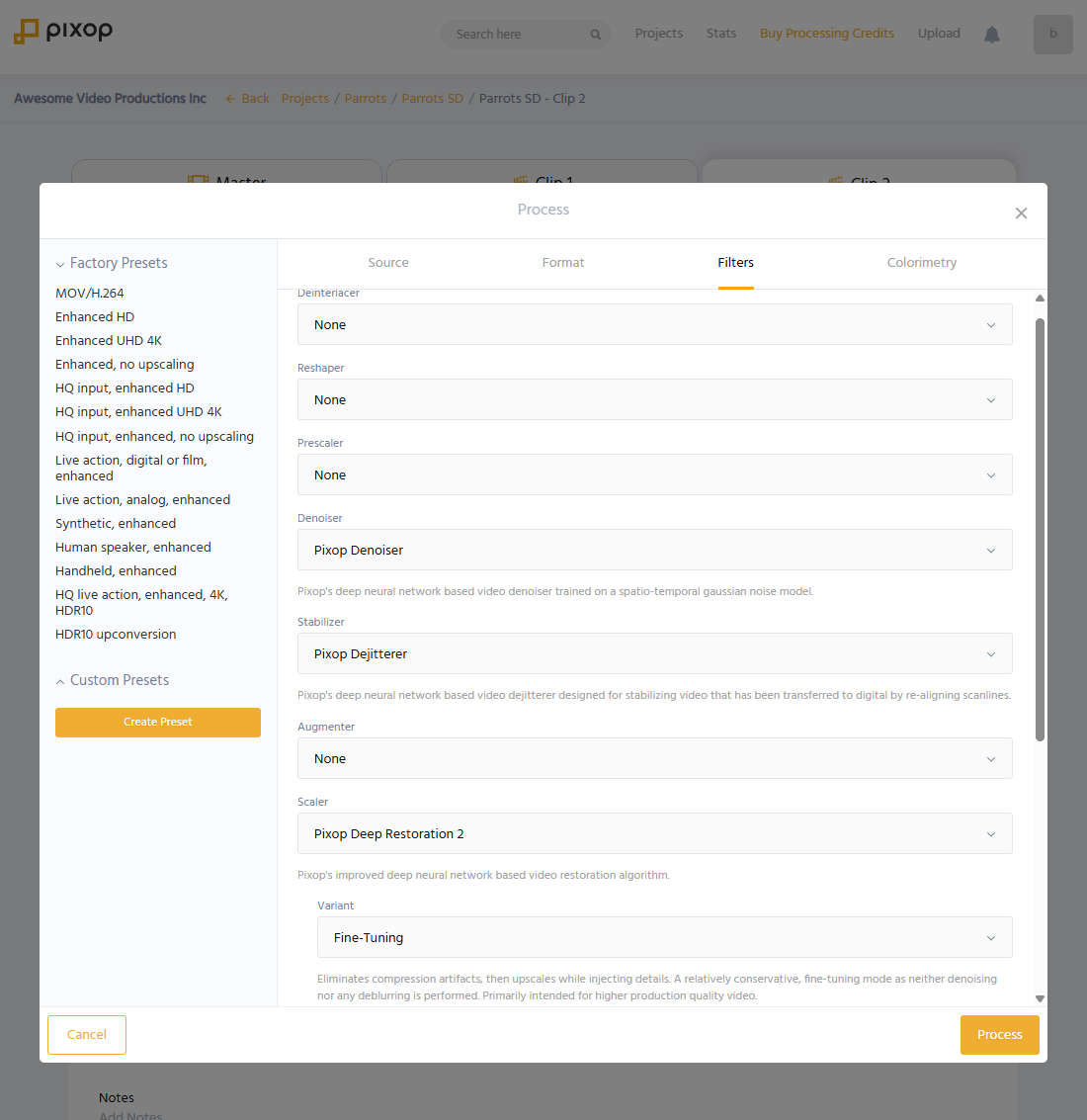Screen dimensions: 1087x1120
Task: Select Human speaker, enhanced preset
Action: click(132, 547)
